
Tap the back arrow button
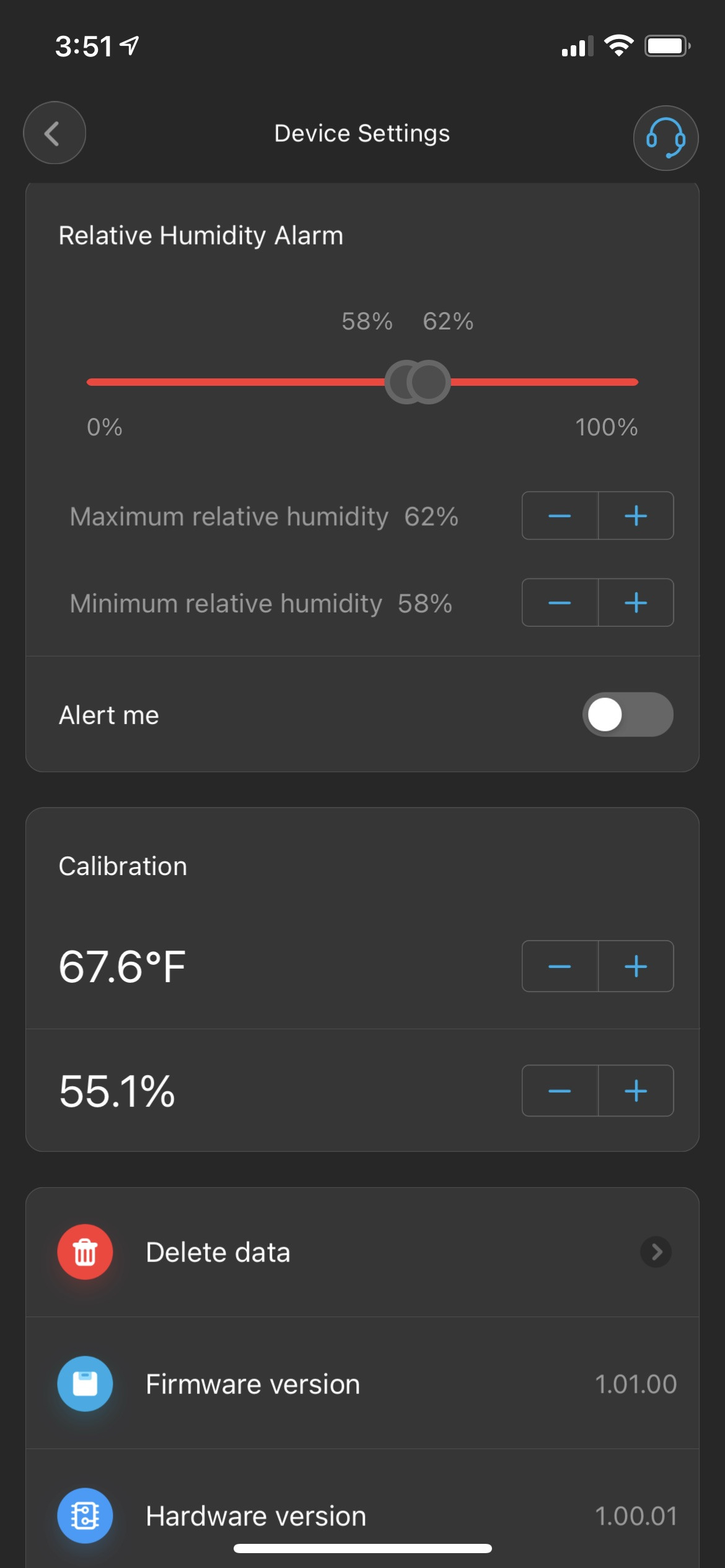point(55,133)
